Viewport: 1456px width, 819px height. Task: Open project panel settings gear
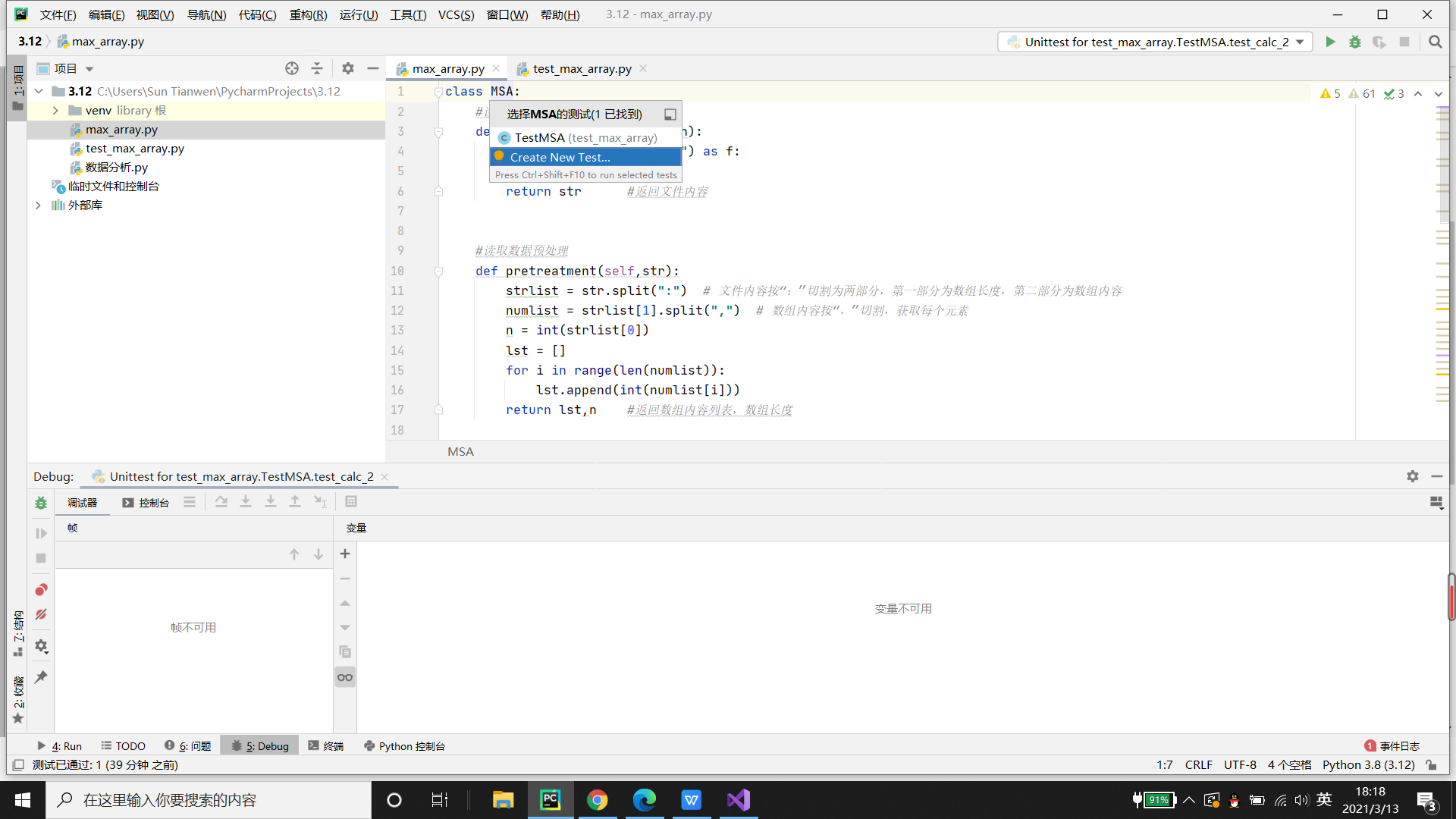347,68
